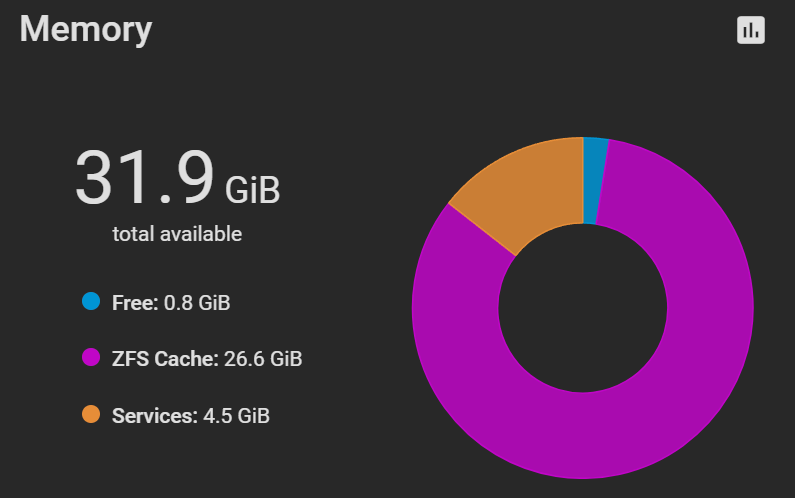Click the 26.6 GiB cache value
Screen dimensions: 795x498
click(263, 359)
